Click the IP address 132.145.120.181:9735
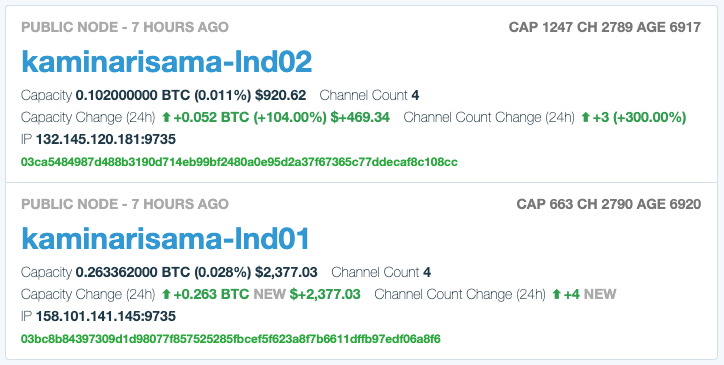Image resolution: width=724 pixels, height=365 pixels. pyautogui.click(x=106, y=140)
